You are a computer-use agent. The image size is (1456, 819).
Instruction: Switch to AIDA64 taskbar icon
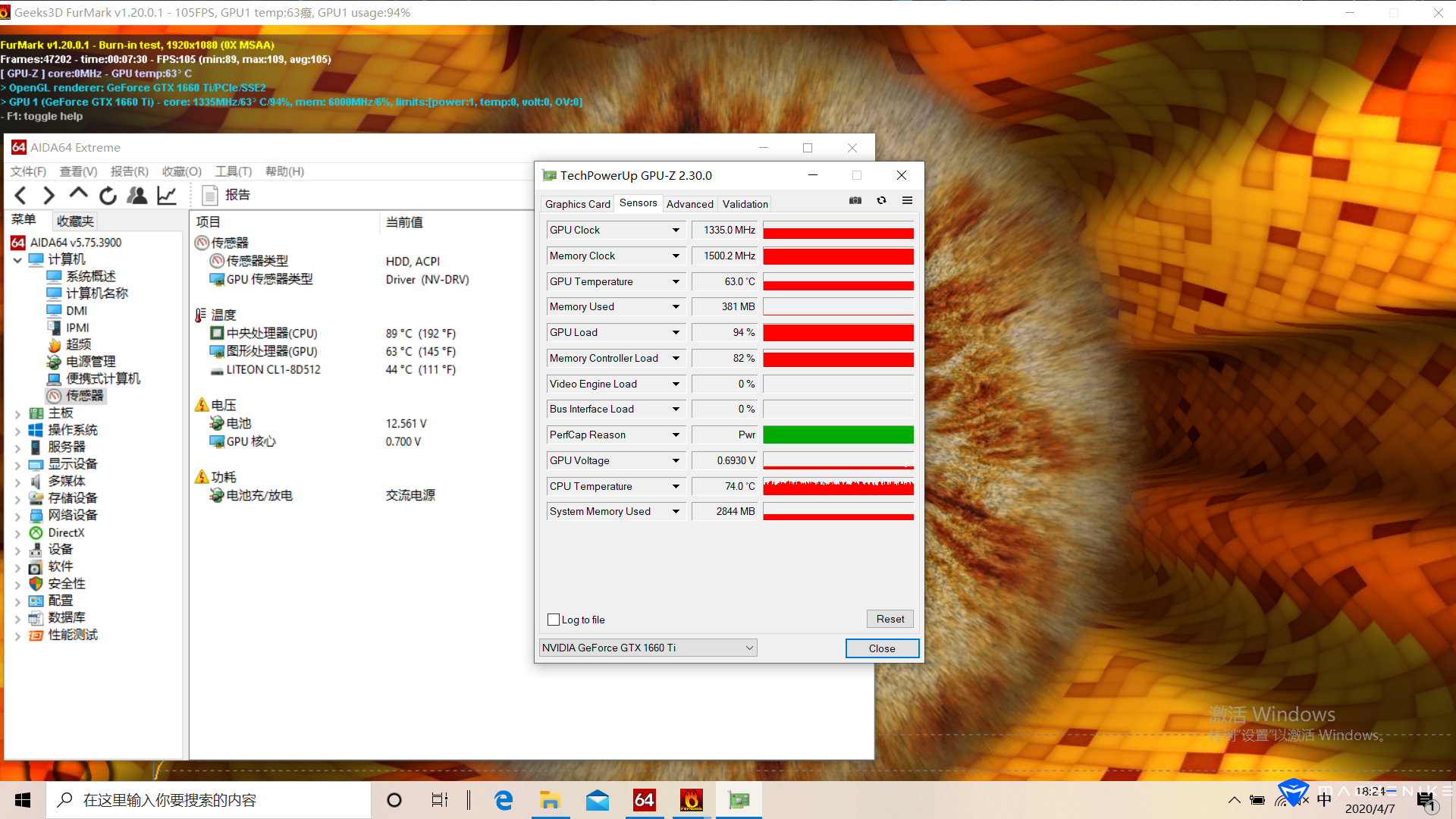point(645,800)
